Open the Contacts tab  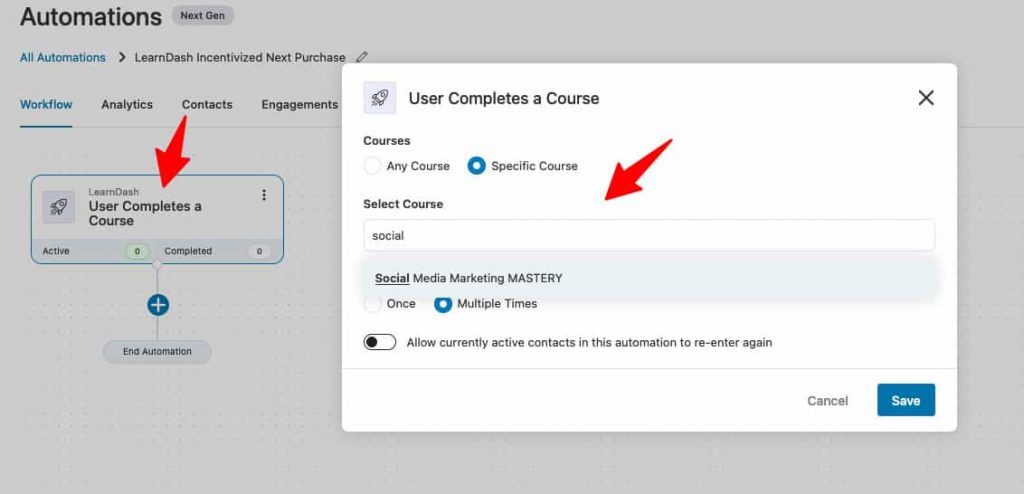[207, 105]
